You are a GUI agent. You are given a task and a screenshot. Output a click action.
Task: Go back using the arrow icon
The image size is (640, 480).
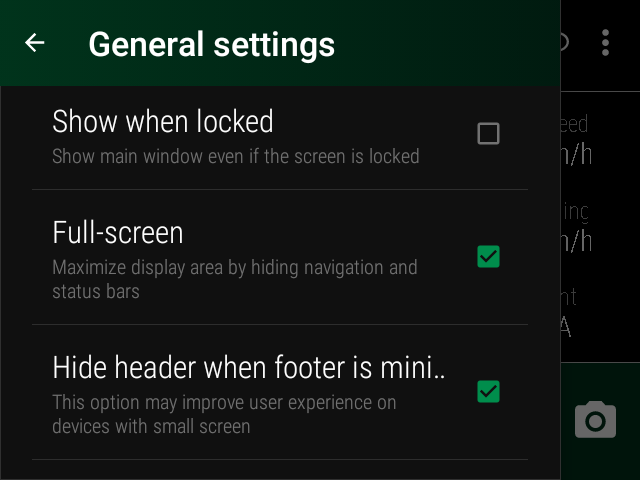point(35,43)
